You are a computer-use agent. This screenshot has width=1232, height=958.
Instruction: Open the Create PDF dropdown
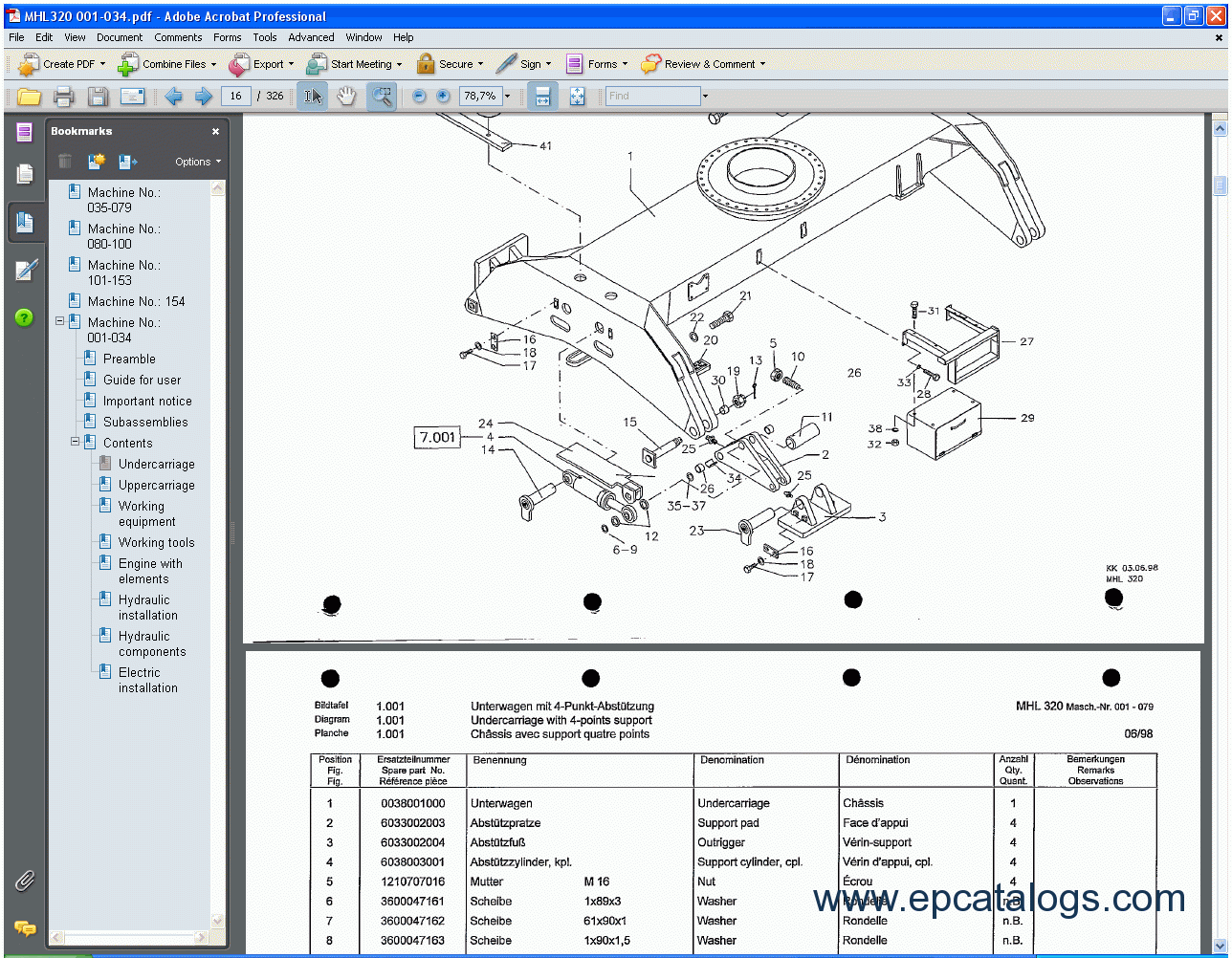(62, 64)
